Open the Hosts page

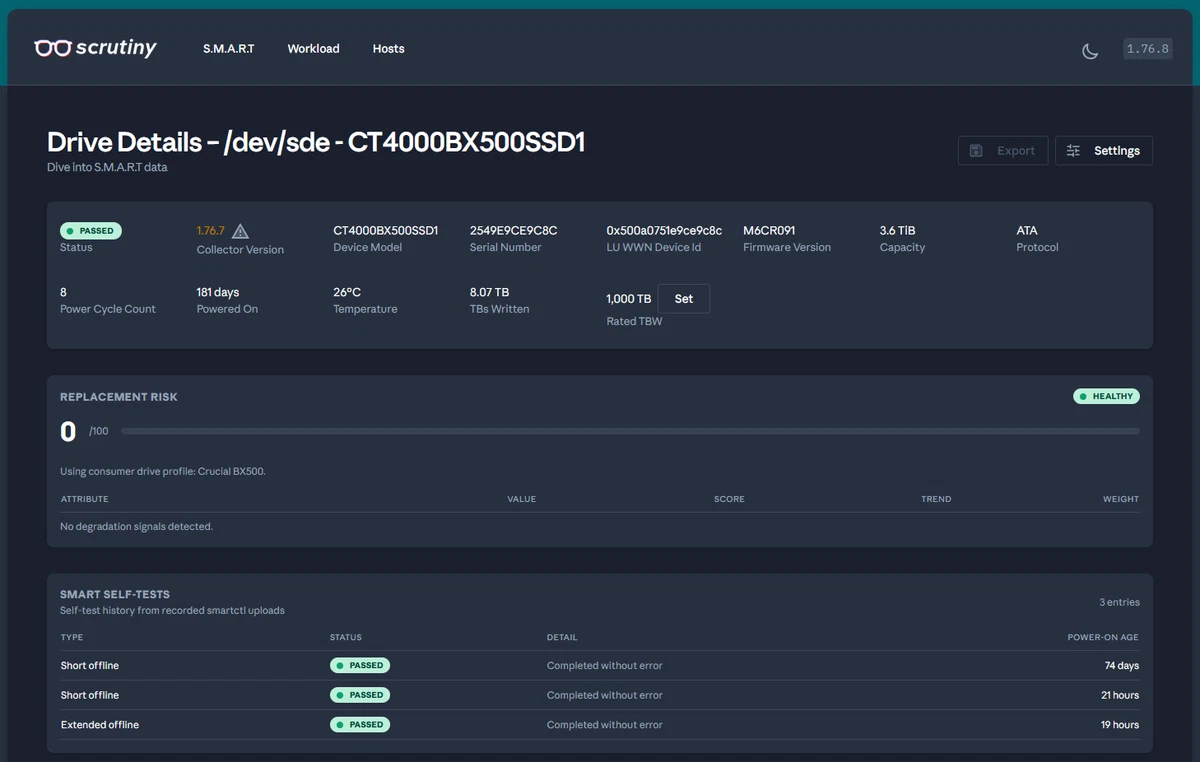tap(389, 49)
